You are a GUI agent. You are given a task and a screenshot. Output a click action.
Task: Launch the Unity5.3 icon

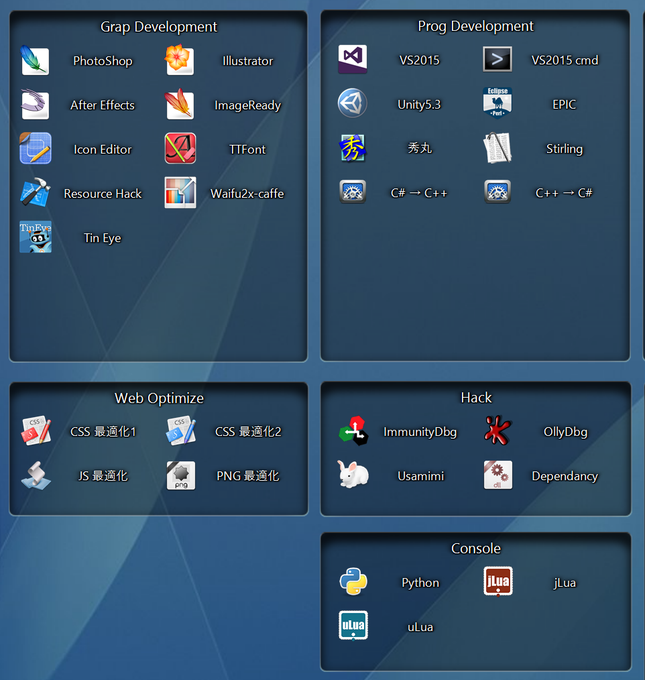pos(352,103)
